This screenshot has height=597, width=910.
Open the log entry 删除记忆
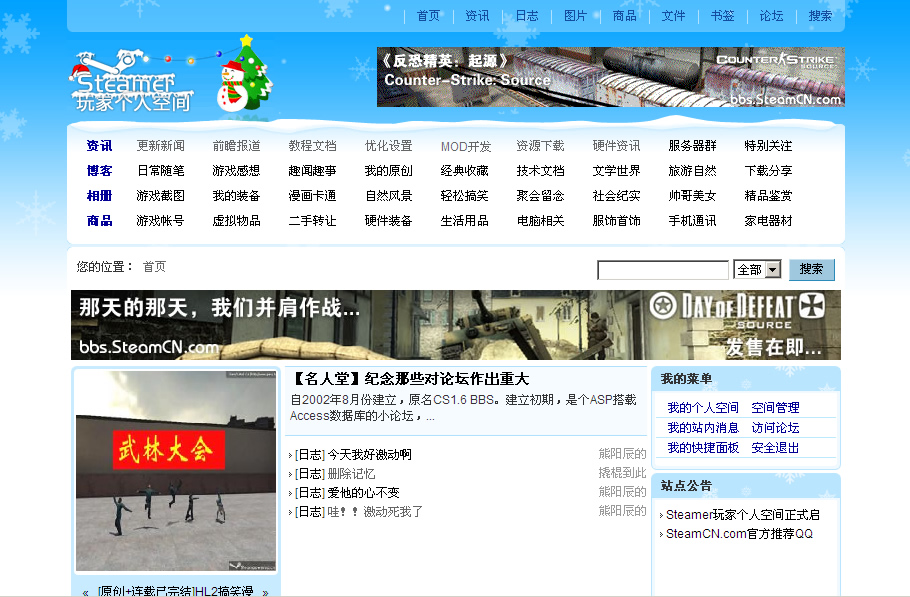pyautogui.click(x=351, y=473)
